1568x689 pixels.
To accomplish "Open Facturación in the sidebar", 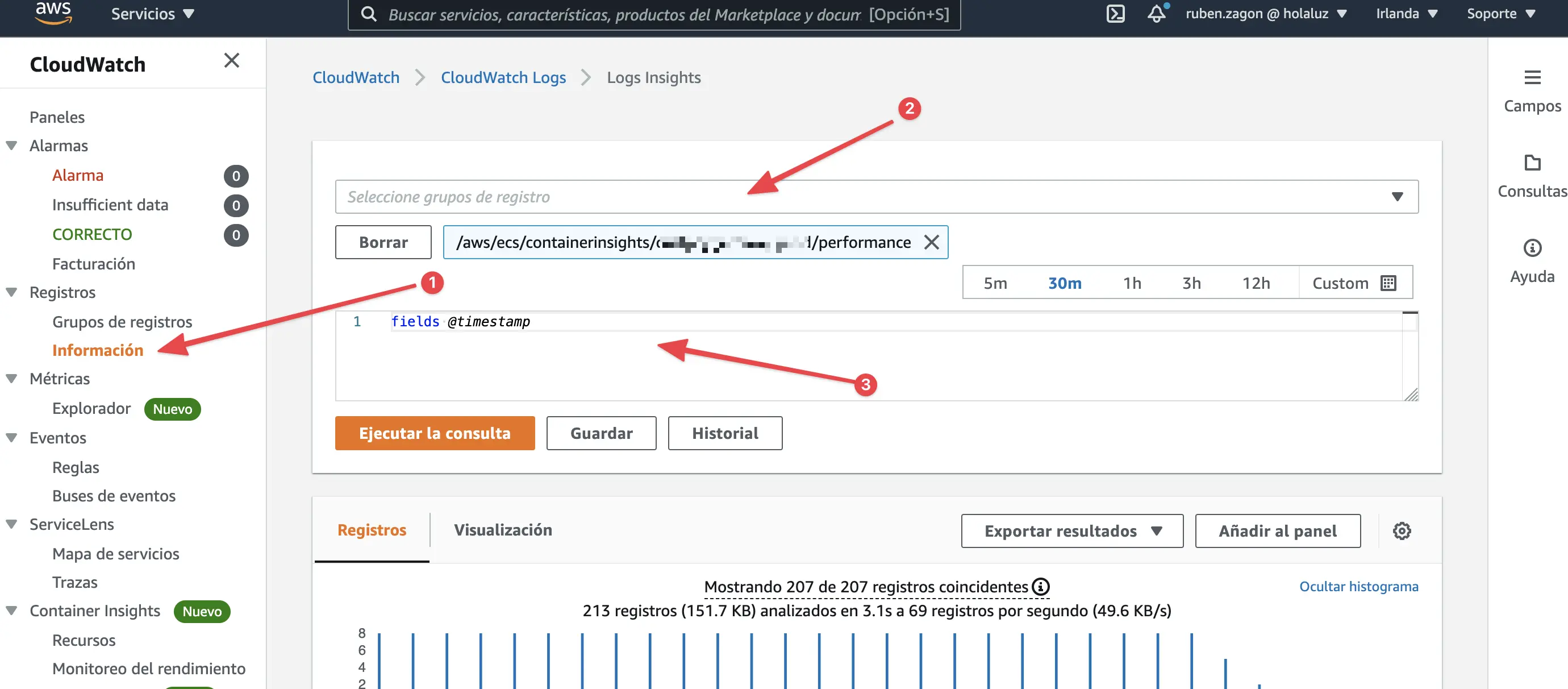I will point(93,264).
